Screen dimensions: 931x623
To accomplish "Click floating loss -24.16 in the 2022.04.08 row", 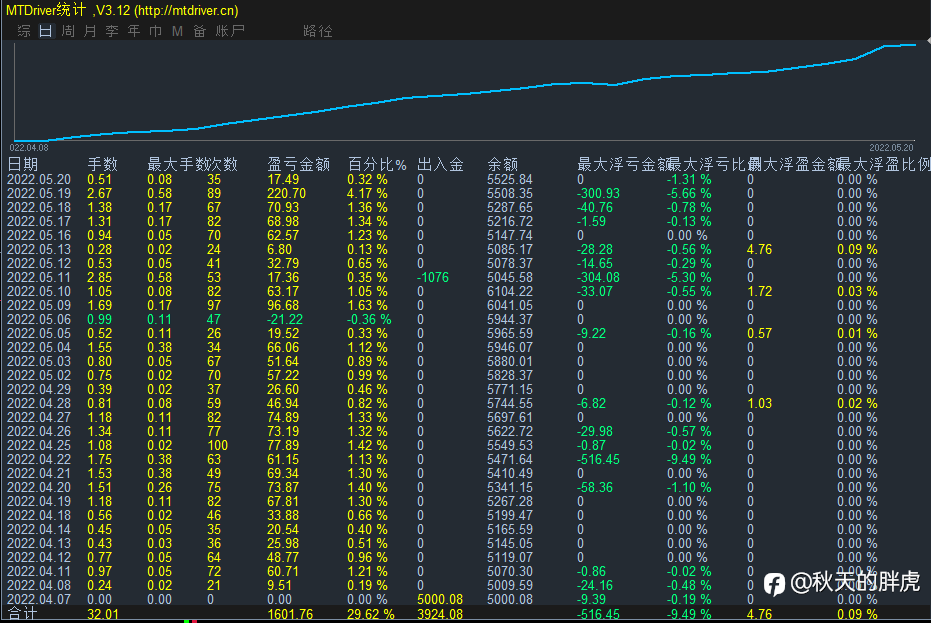I will (595, 586).
